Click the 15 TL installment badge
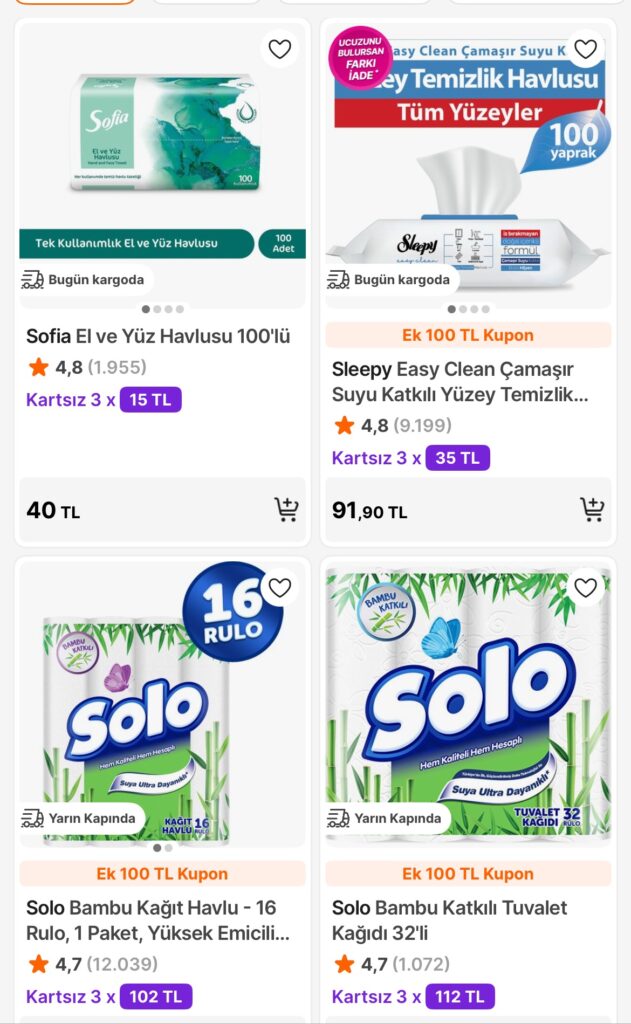The image size is (631, 1024). [x=150, y=400]
